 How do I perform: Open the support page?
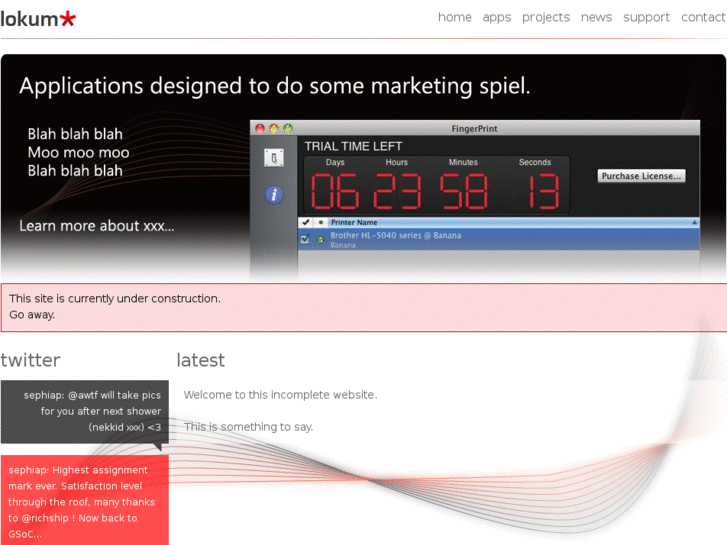point(646,18)
